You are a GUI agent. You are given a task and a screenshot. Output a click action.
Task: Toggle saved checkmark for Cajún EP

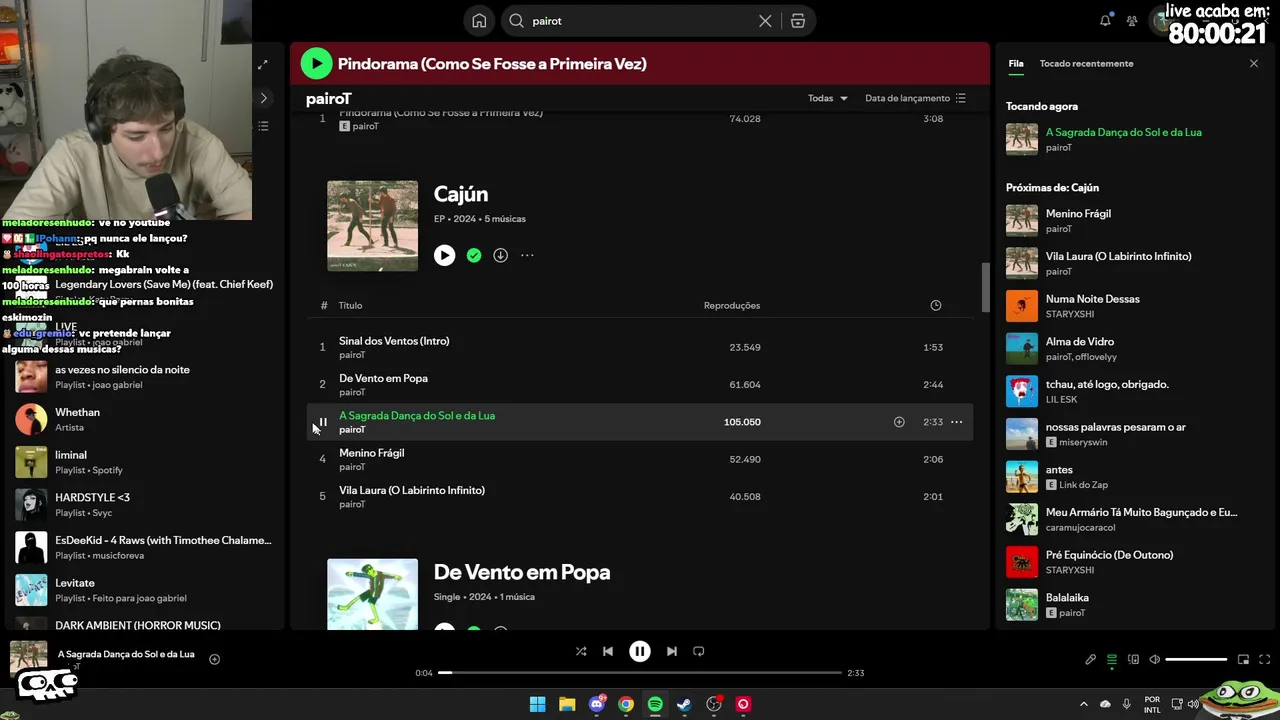pos(474,255)
